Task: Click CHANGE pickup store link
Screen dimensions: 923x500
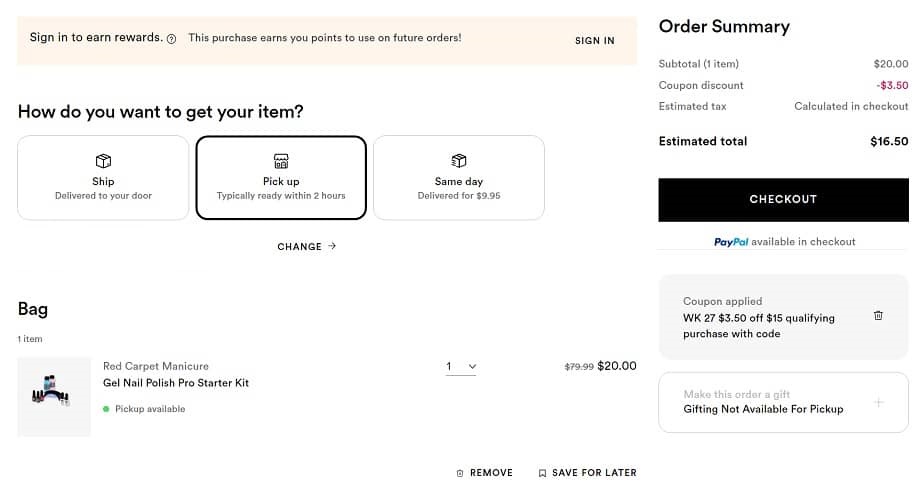Action: pyautogui.click(x=306, y=247)
